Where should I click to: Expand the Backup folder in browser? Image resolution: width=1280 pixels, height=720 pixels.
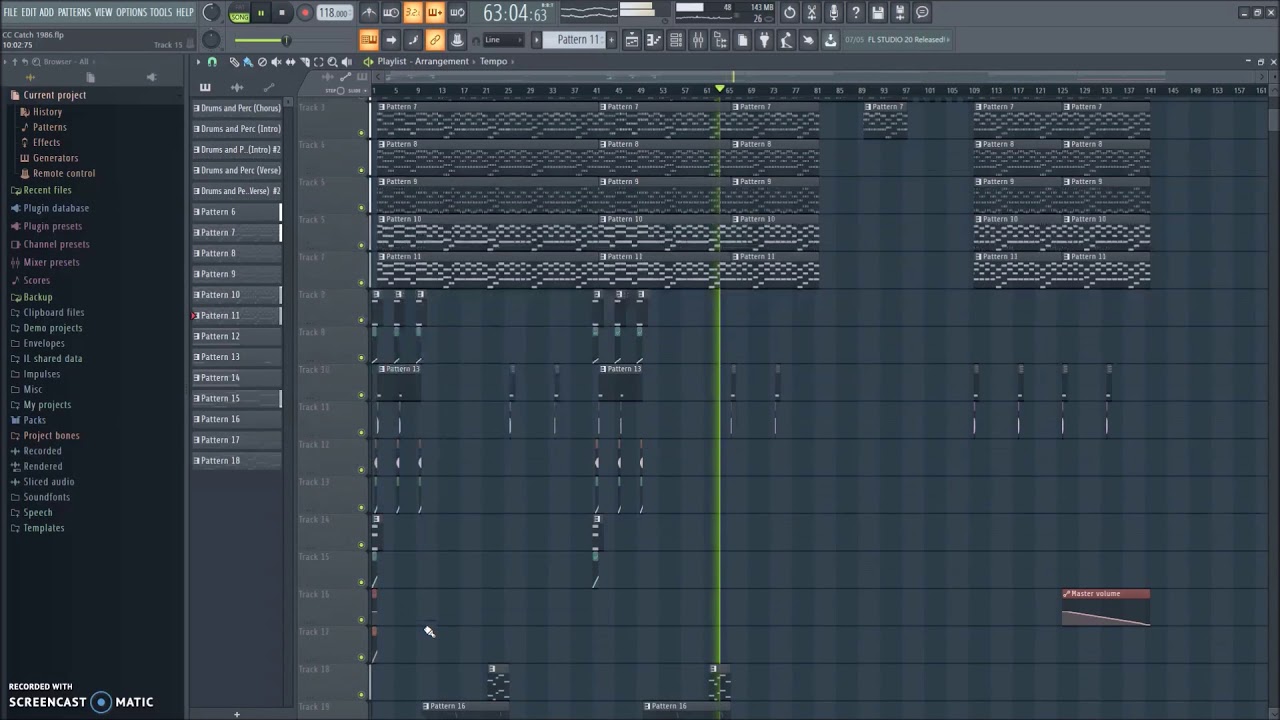37,297
